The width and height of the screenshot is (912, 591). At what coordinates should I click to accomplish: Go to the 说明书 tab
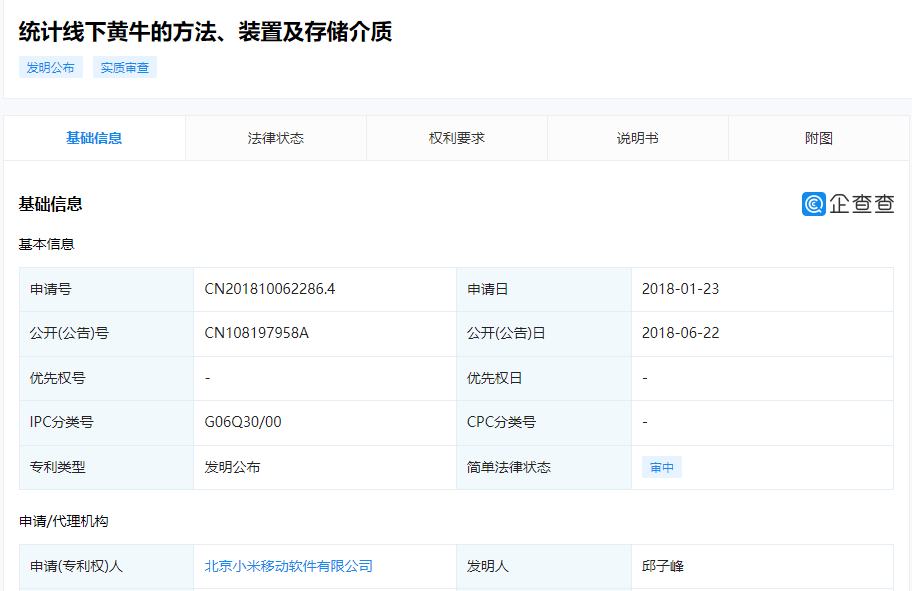pos(637,138)
